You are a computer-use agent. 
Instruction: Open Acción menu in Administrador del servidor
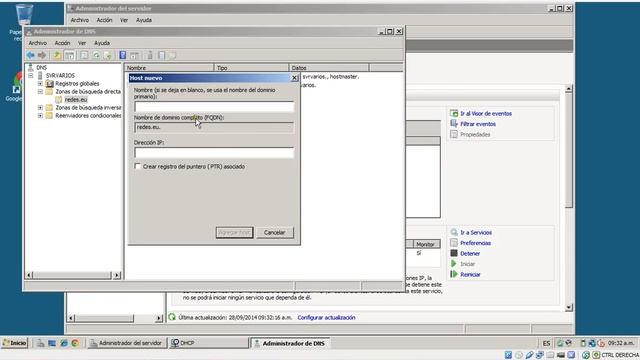pyautogui.click(x=104, y=20)
